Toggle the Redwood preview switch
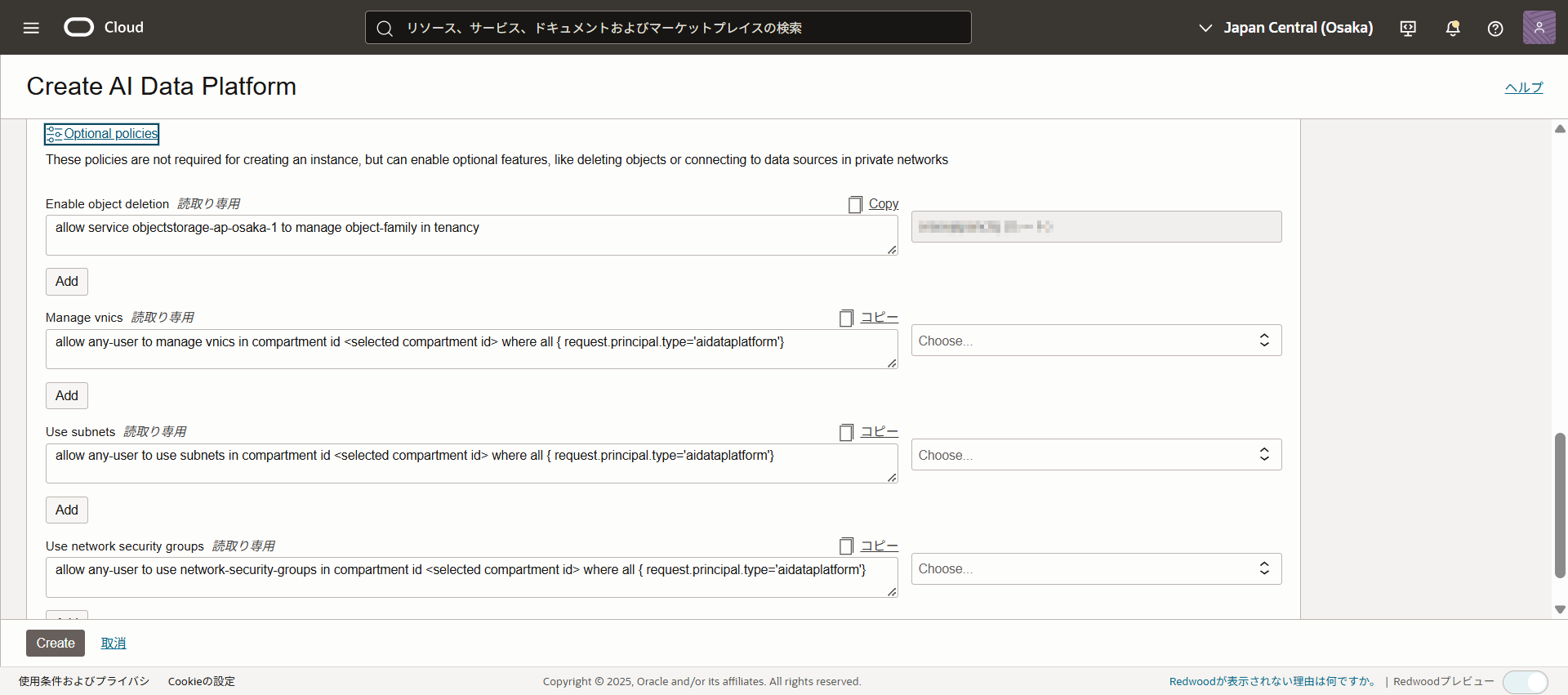This screenshot has width=1568, height=695. 1525,682
